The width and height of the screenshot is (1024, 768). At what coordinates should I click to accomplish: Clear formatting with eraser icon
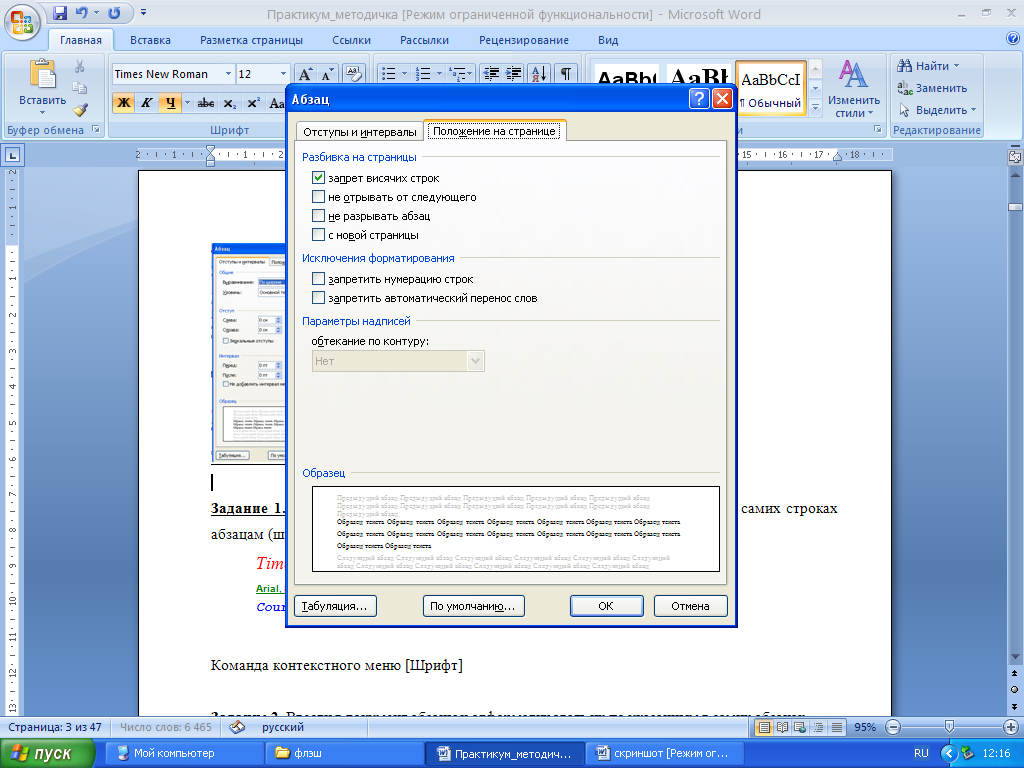click(x=353, y=74)
